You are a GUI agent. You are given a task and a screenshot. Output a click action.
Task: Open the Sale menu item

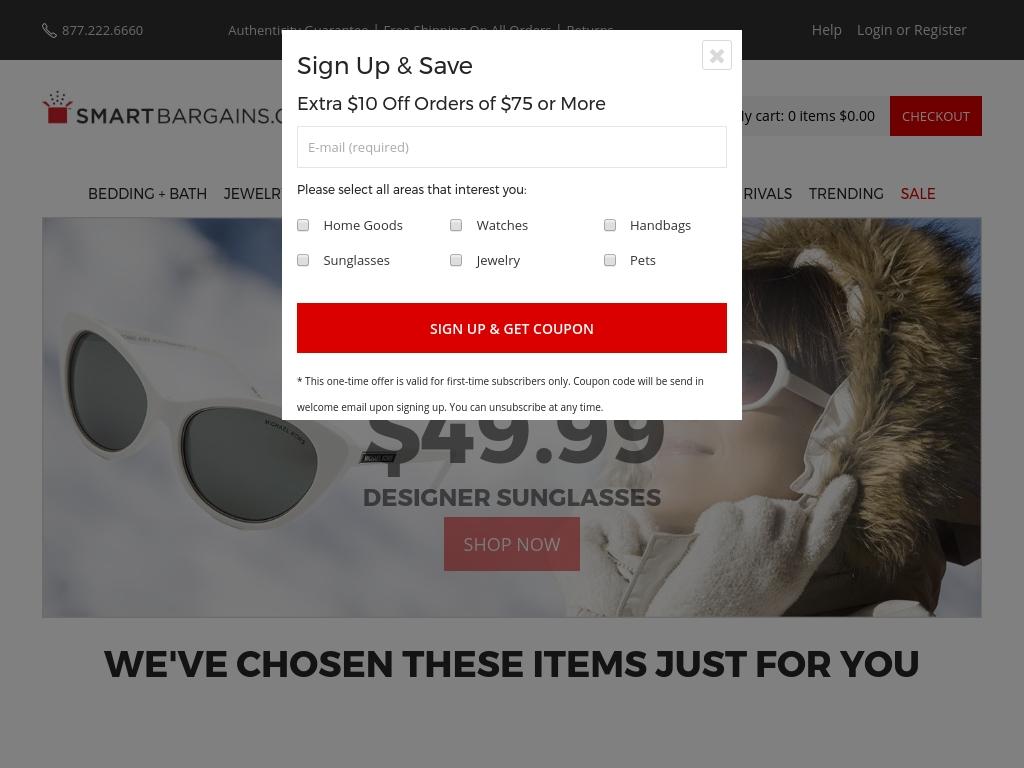[918, 194]
